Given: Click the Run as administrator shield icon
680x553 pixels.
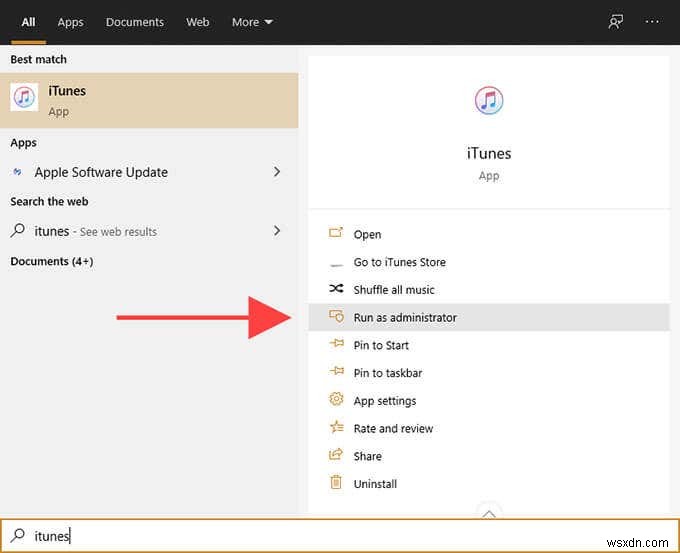Looking at the screenshot, I should (336, 317).
